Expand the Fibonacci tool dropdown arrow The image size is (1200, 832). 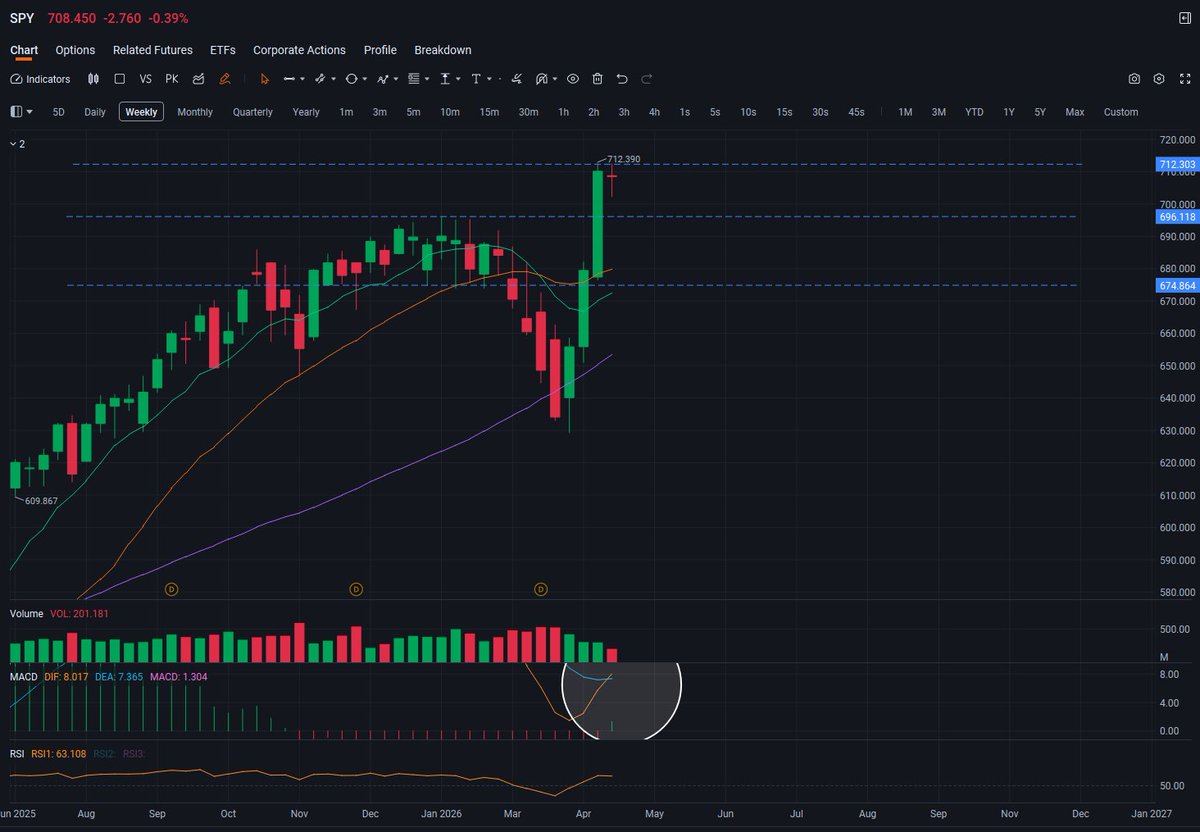pos(427,79)
